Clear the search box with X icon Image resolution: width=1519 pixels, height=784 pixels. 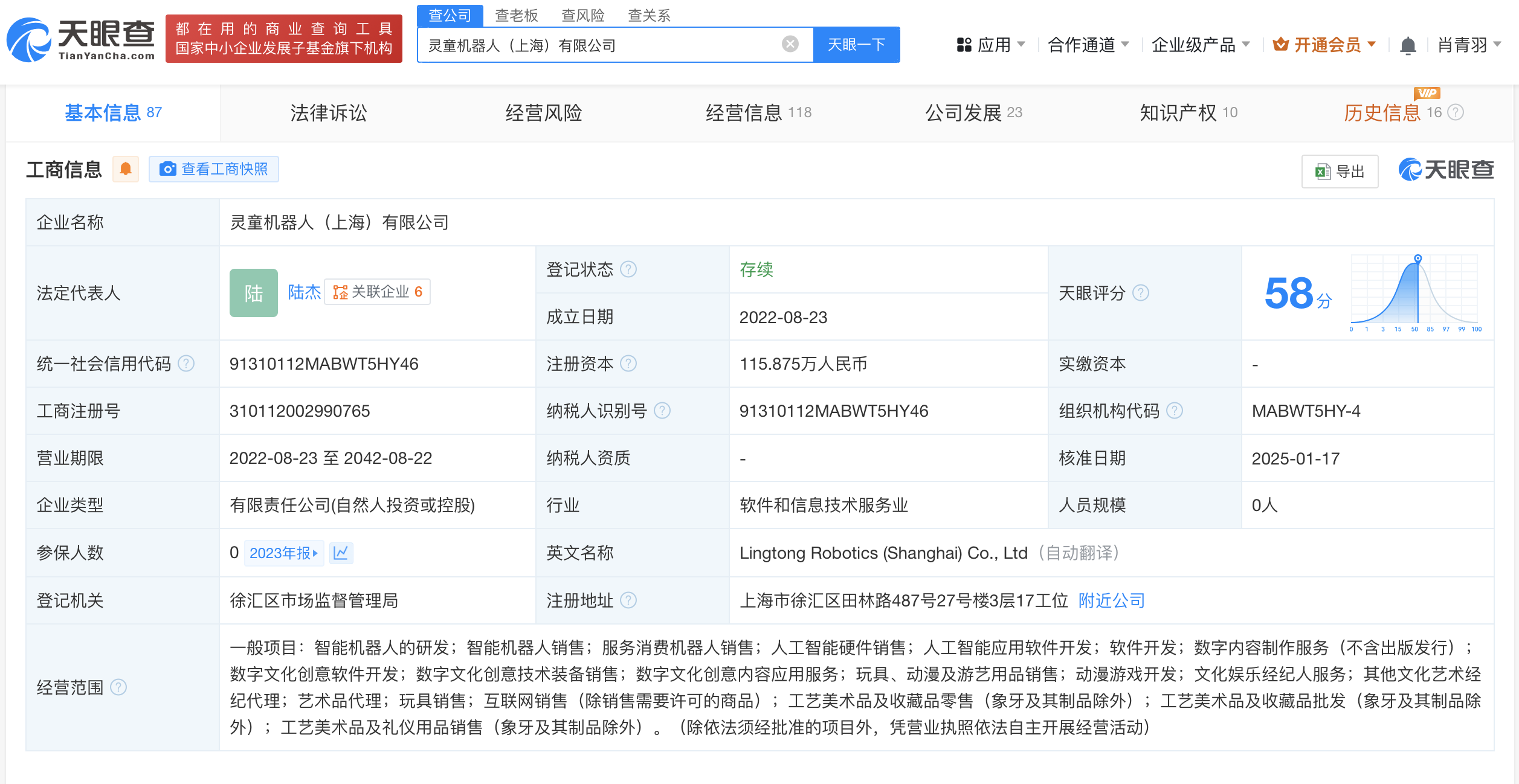coord(790,44)
